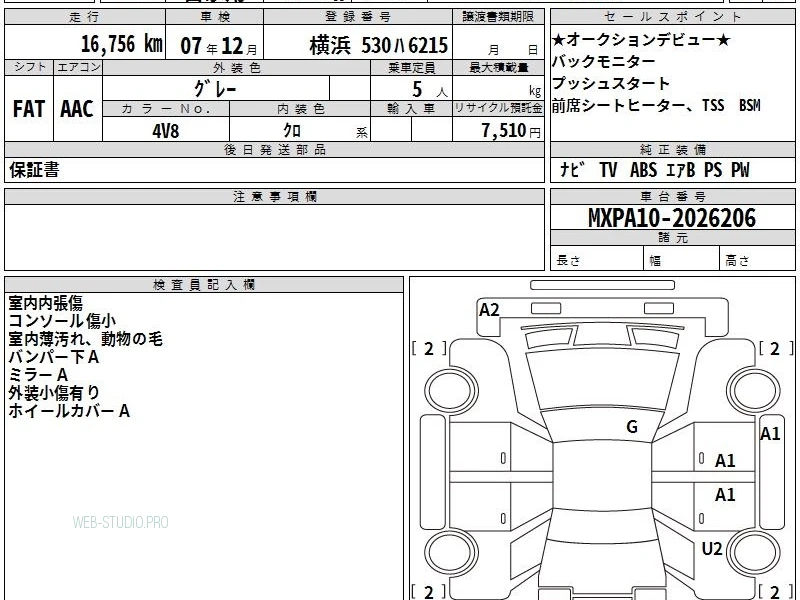The height and width of the screenshot is (600, 800).
Task: Select the PW equipment label
Action: (x=740, y=169)
